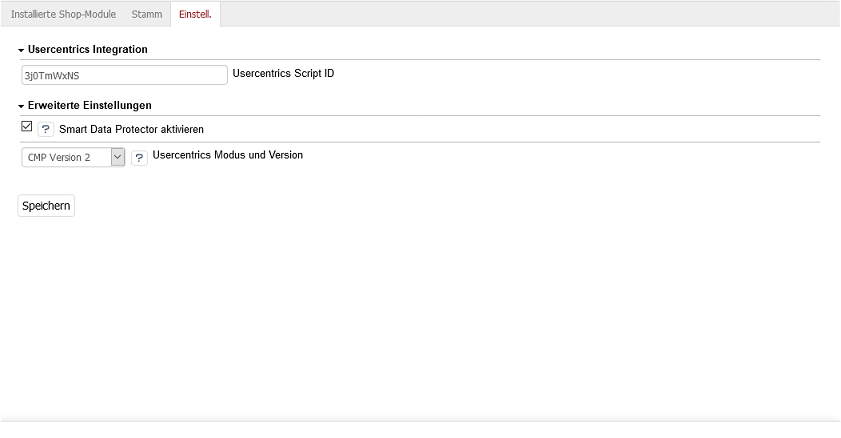Click the 'Usercentrics Script ID' label text

pyautogui.click(x=283, y=73)
